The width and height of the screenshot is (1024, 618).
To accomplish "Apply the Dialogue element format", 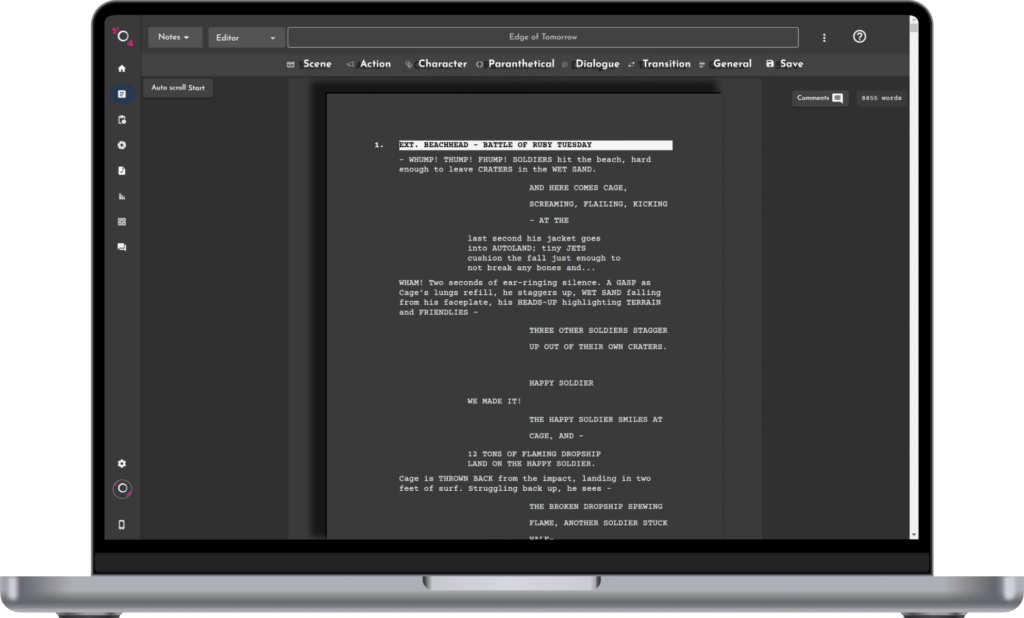I will click(591, 64).
